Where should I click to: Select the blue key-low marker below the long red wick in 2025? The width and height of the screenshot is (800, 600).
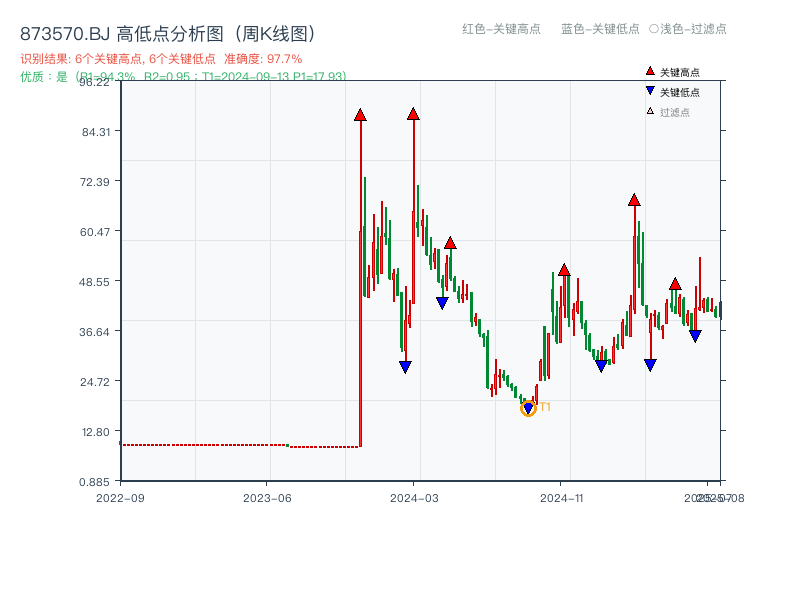[x=650, y=365]
